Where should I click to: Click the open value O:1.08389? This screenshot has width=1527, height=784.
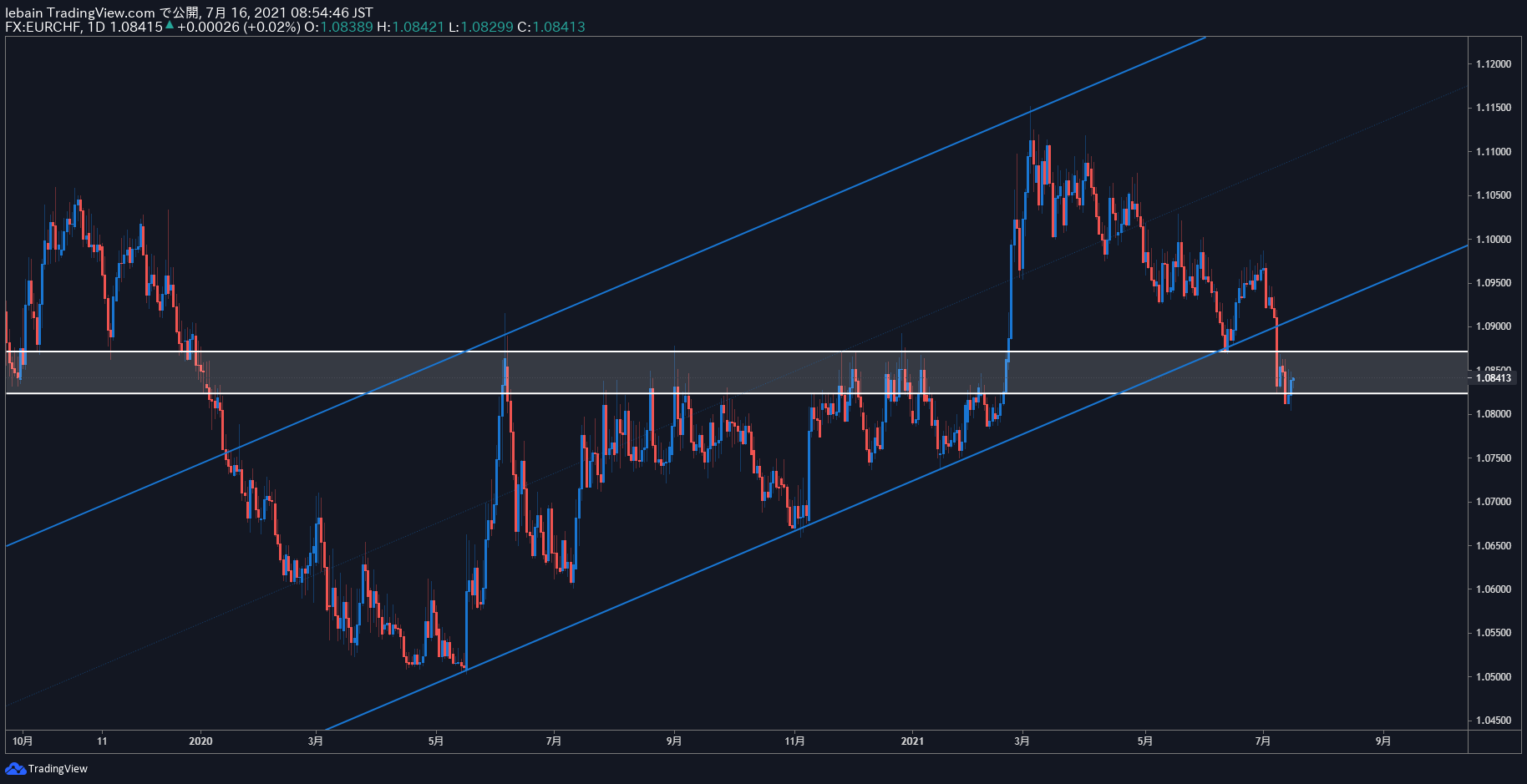[338, 27]
